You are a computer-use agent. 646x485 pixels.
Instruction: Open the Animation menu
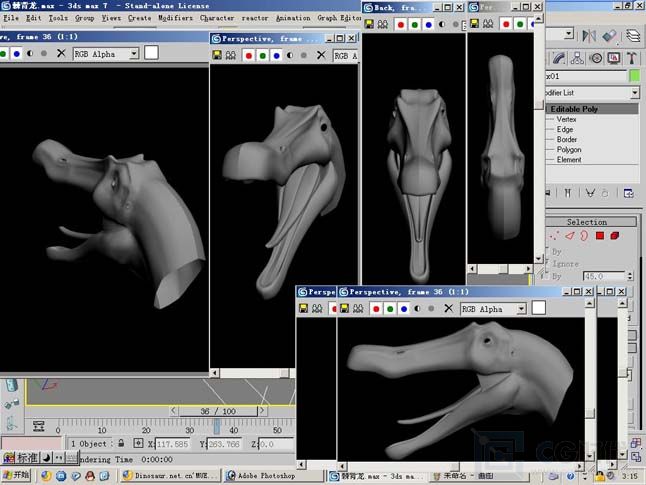pyautogui.click(x=293, y=17)
